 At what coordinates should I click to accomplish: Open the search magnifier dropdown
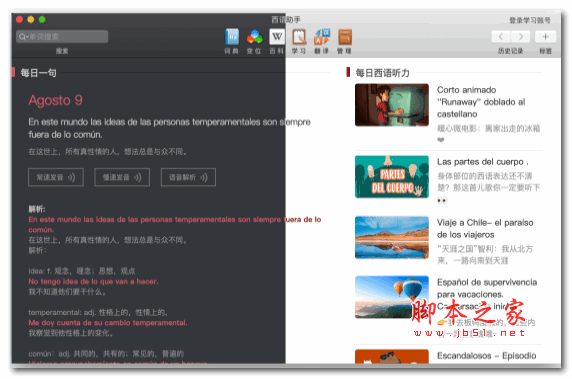click(23, 36)
